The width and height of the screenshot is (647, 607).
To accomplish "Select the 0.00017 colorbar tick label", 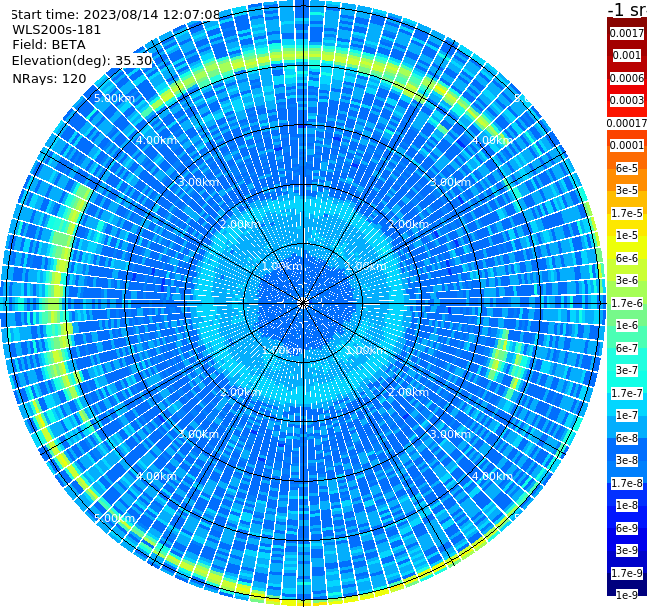I will tap(627, 123).
